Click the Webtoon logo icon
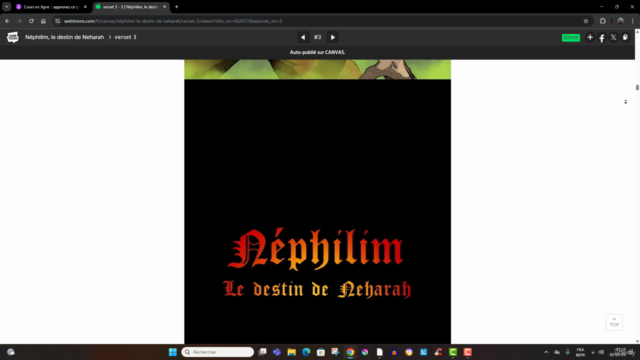 pyautogui.click(x=13, y=37)
